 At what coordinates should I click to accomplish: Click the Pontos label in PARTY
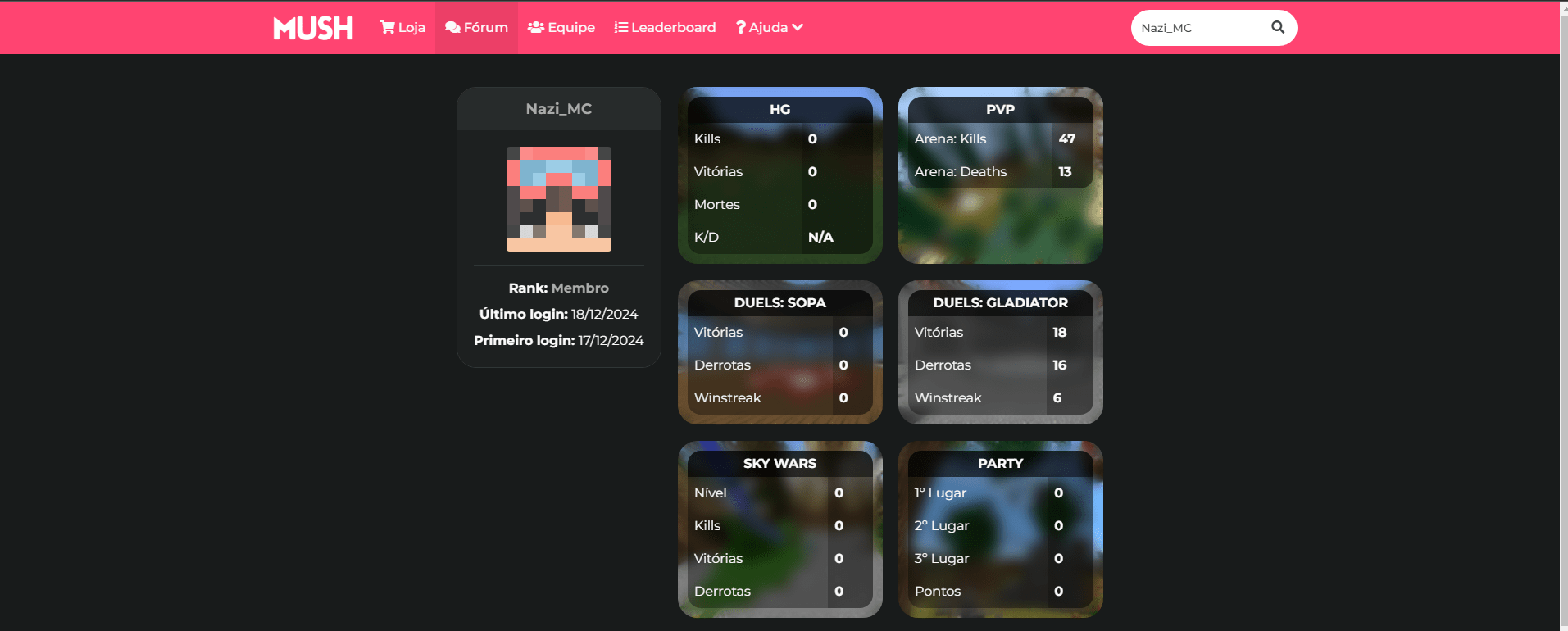coord(938,591)
